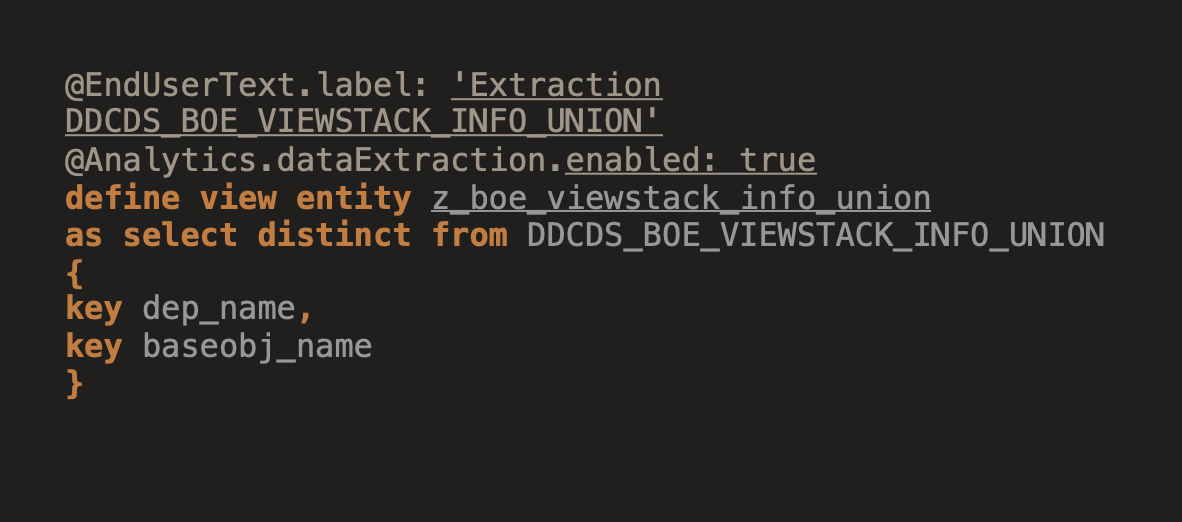Click the view keyword
Viewport: 1182px width, 522px height.
click(x=238, y=198)
